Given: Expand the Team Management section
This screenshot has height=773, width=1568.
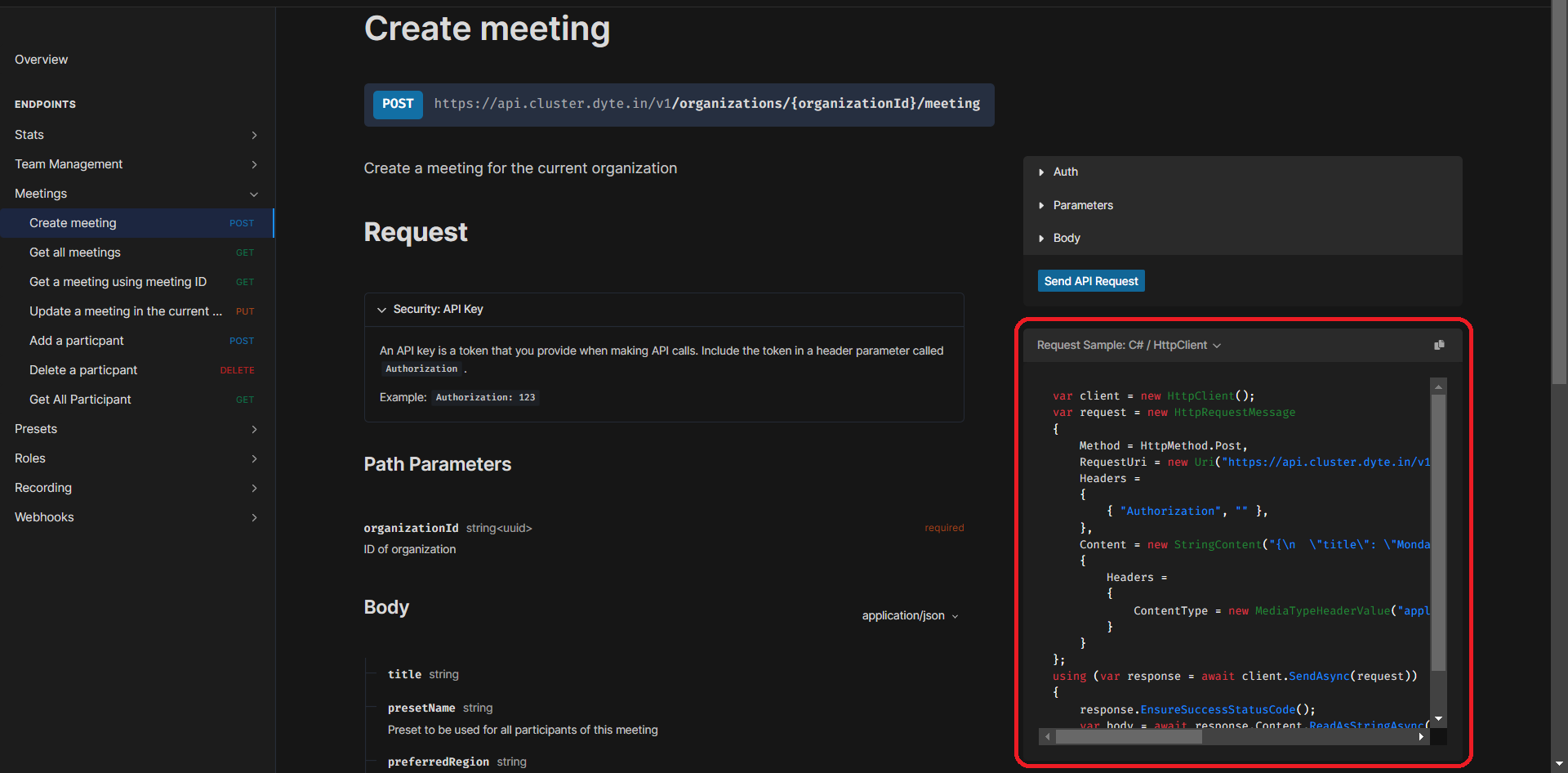Looking at the screenshot, I should 136,164.
